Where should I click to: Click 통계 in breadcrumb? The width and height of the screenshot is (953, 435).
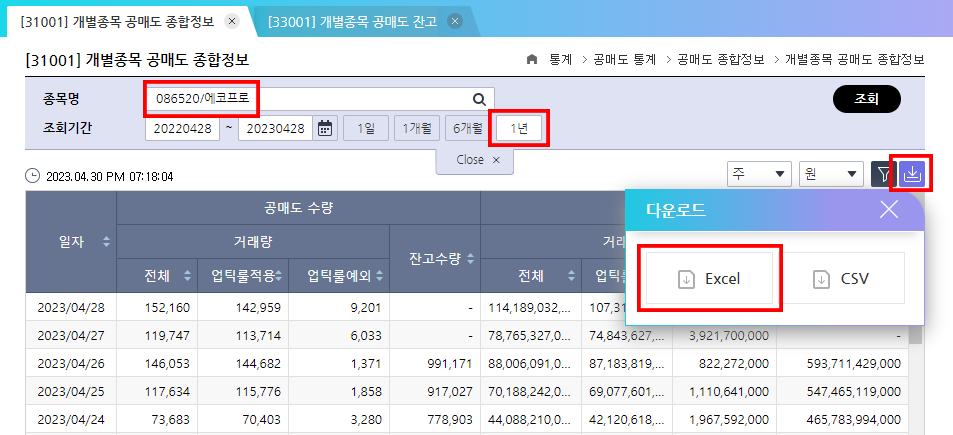(x=560, y=60)
